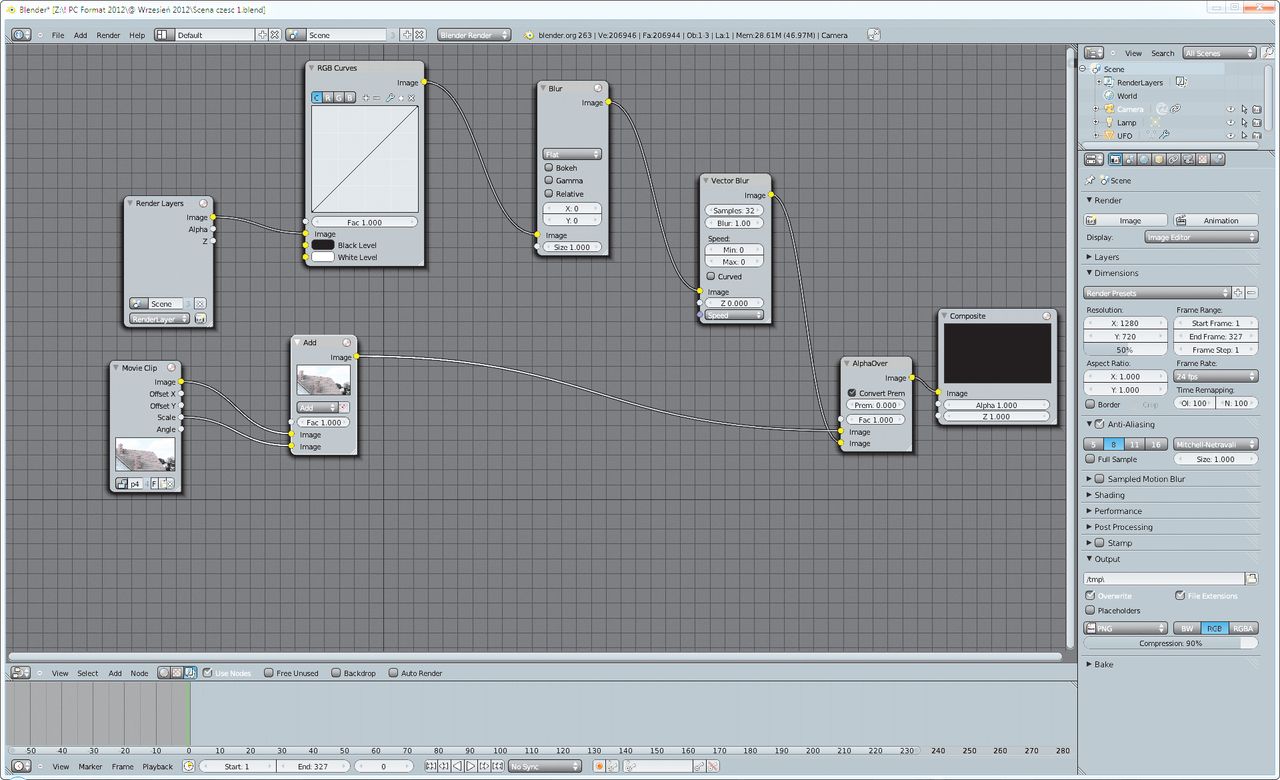Expand the Lamp item in outliner
The height and width of the screenshot is (780, 1280).
[x=1096, y=122]
